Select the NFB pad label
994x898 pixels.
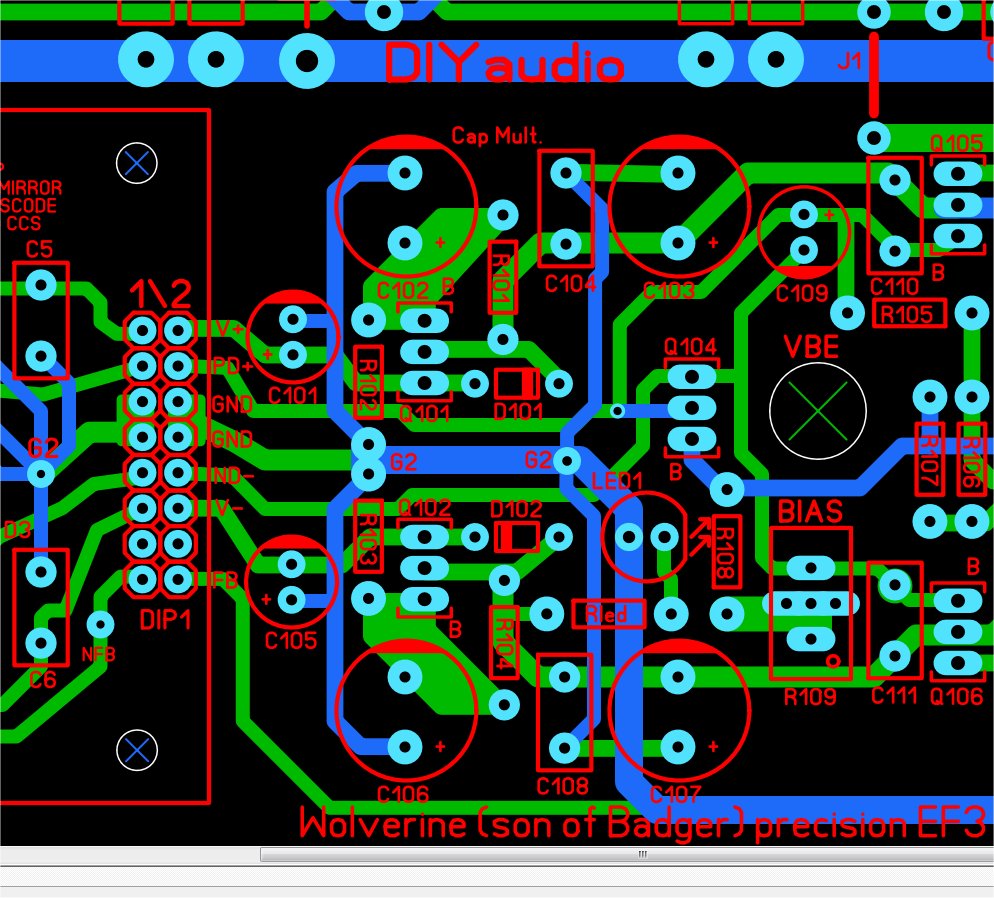98,655
